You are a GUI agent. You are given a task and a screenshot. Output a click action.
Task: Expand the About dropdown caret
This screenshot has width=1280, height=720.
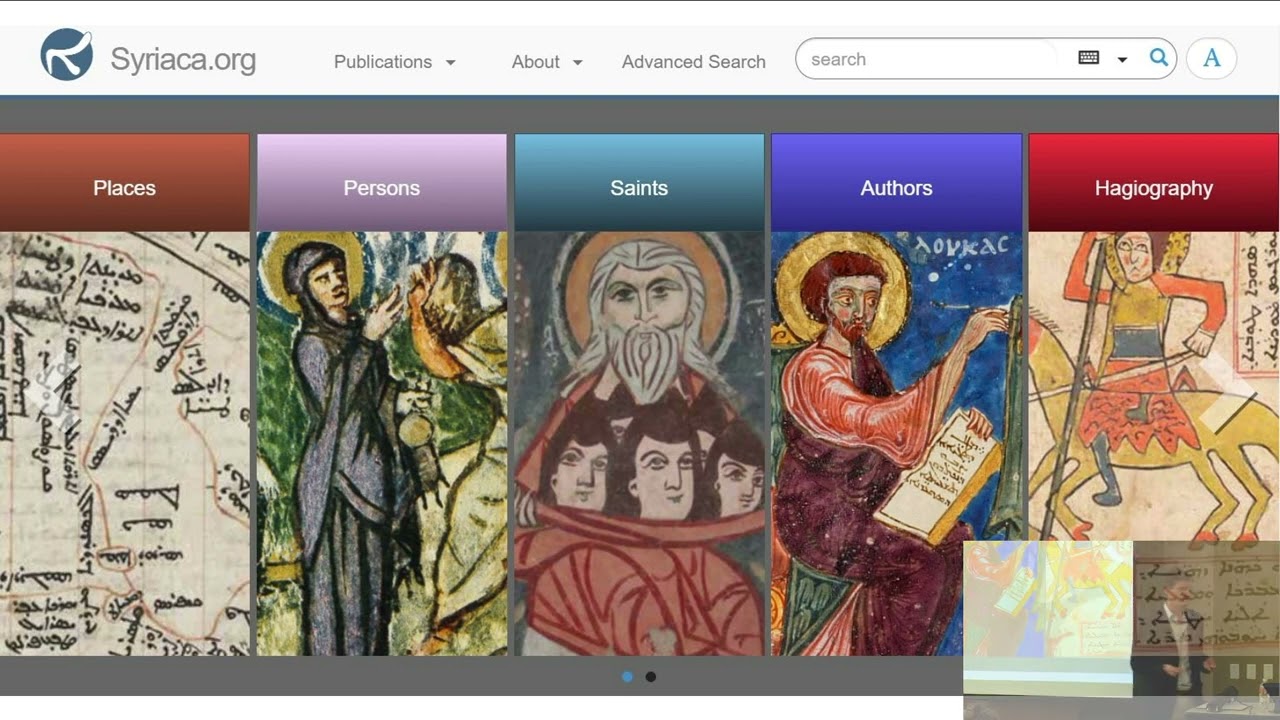pos(577,62)
